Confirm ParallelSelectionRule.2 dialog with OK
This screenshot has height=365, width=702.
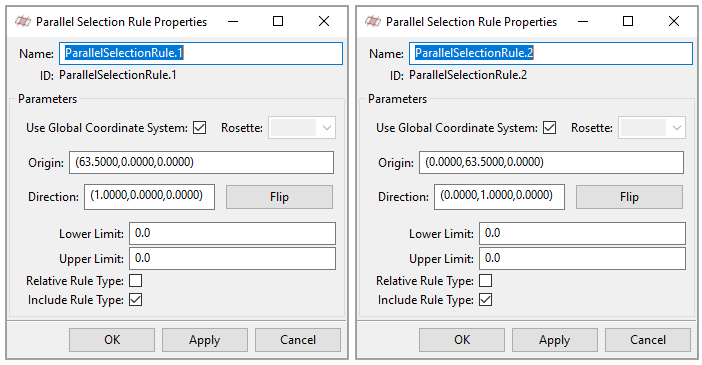[462, 340]
